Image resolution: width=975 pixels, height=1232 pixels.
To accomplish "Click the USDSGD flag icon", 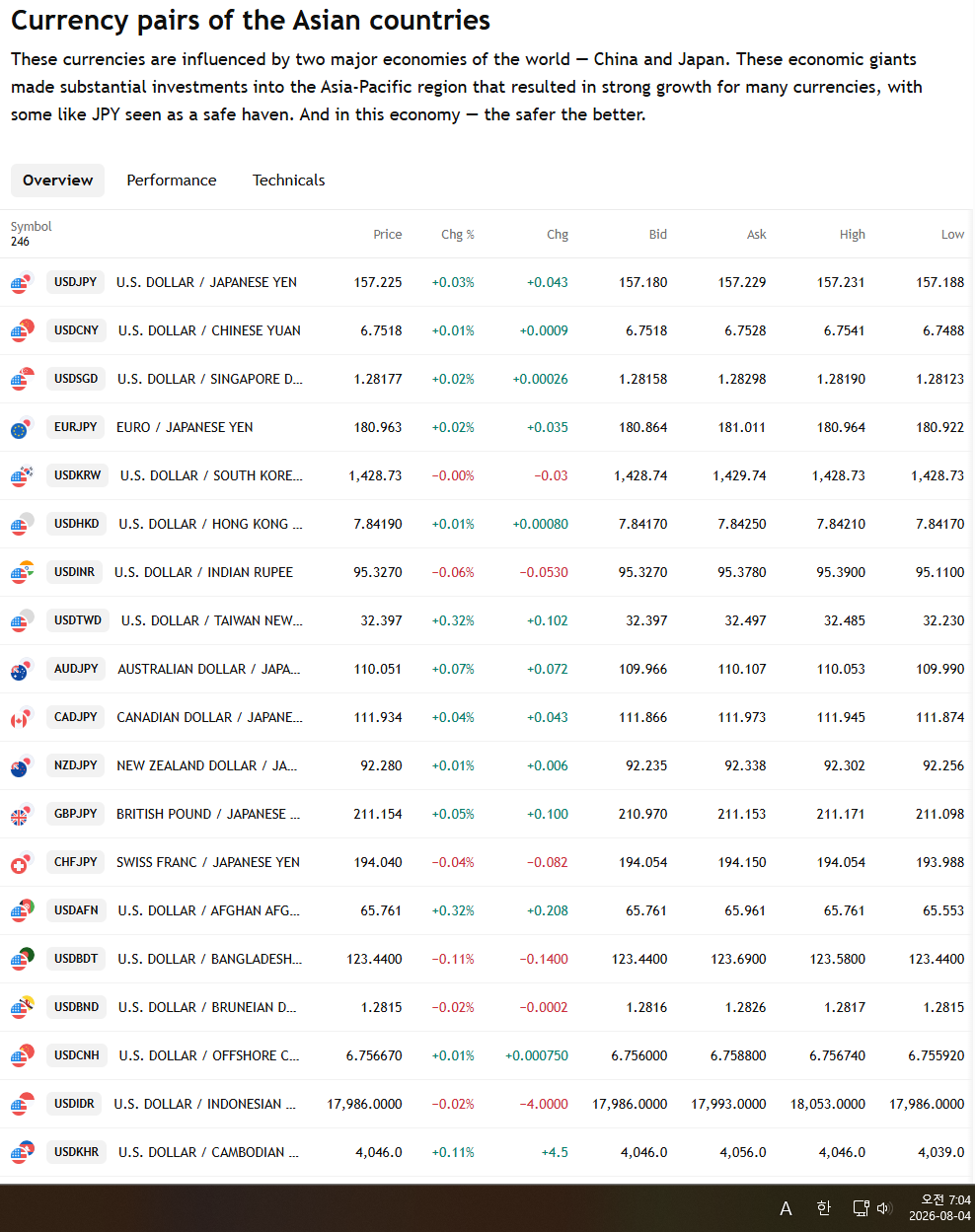I will pos(22,380).
